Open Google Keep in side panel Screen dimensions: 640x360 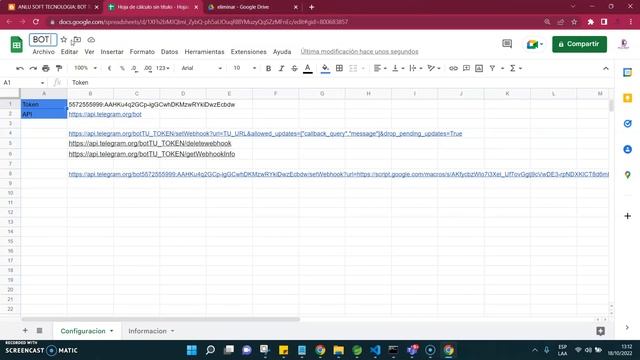pyautogui.click(x=627, y=98)
